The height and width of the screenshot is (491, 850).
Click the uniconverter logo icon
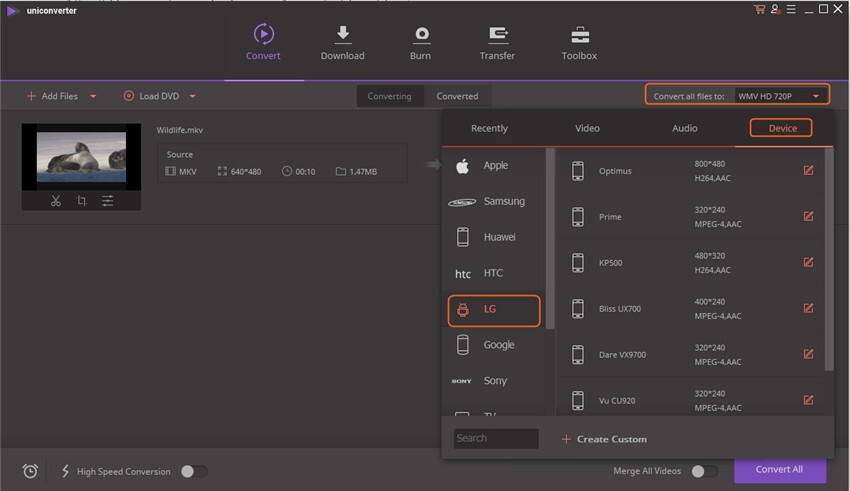(12, 10)
